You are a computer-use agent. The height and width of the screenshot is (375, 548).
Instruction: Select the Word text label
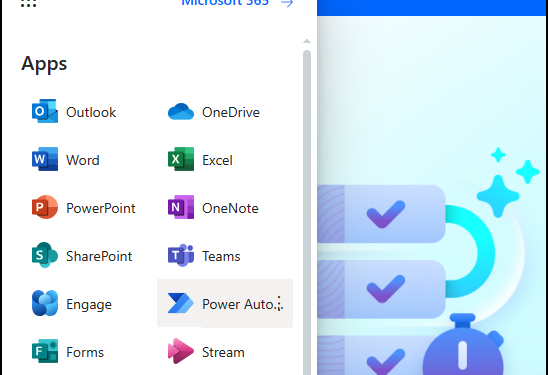point(83,160)
